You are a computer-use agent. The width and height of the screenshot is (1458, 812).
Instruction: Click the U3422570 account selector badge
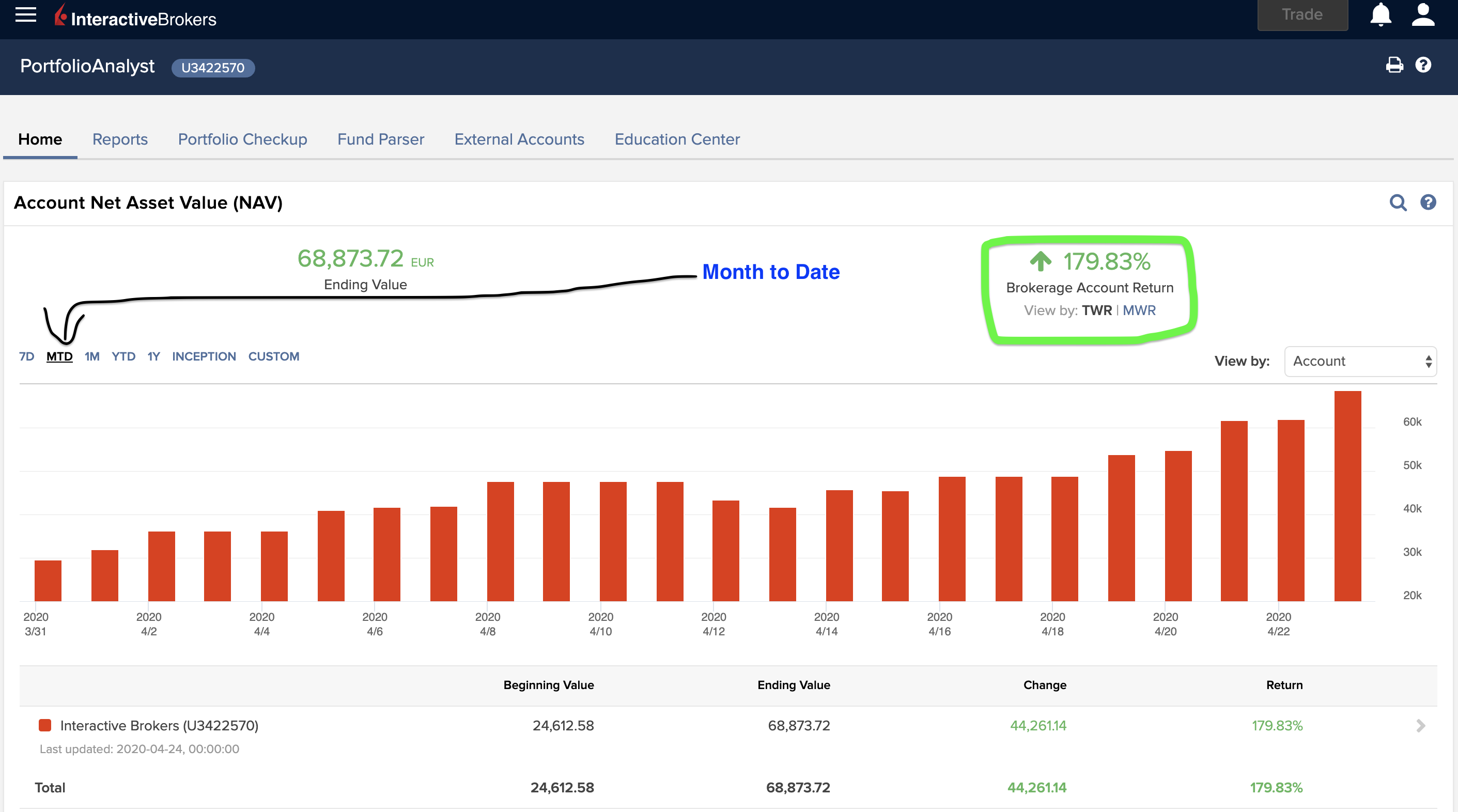tap(213, 68)
